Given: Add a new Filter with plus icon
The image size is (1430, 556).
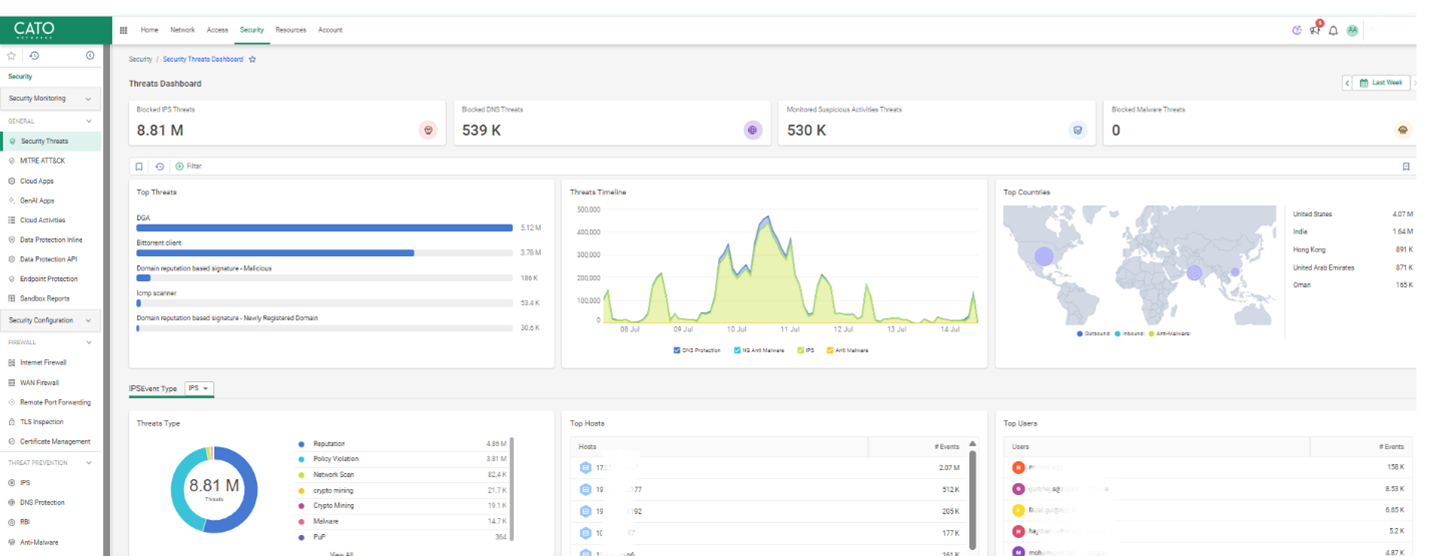Looking at the screenshot, I should click(x=180, y=166).
